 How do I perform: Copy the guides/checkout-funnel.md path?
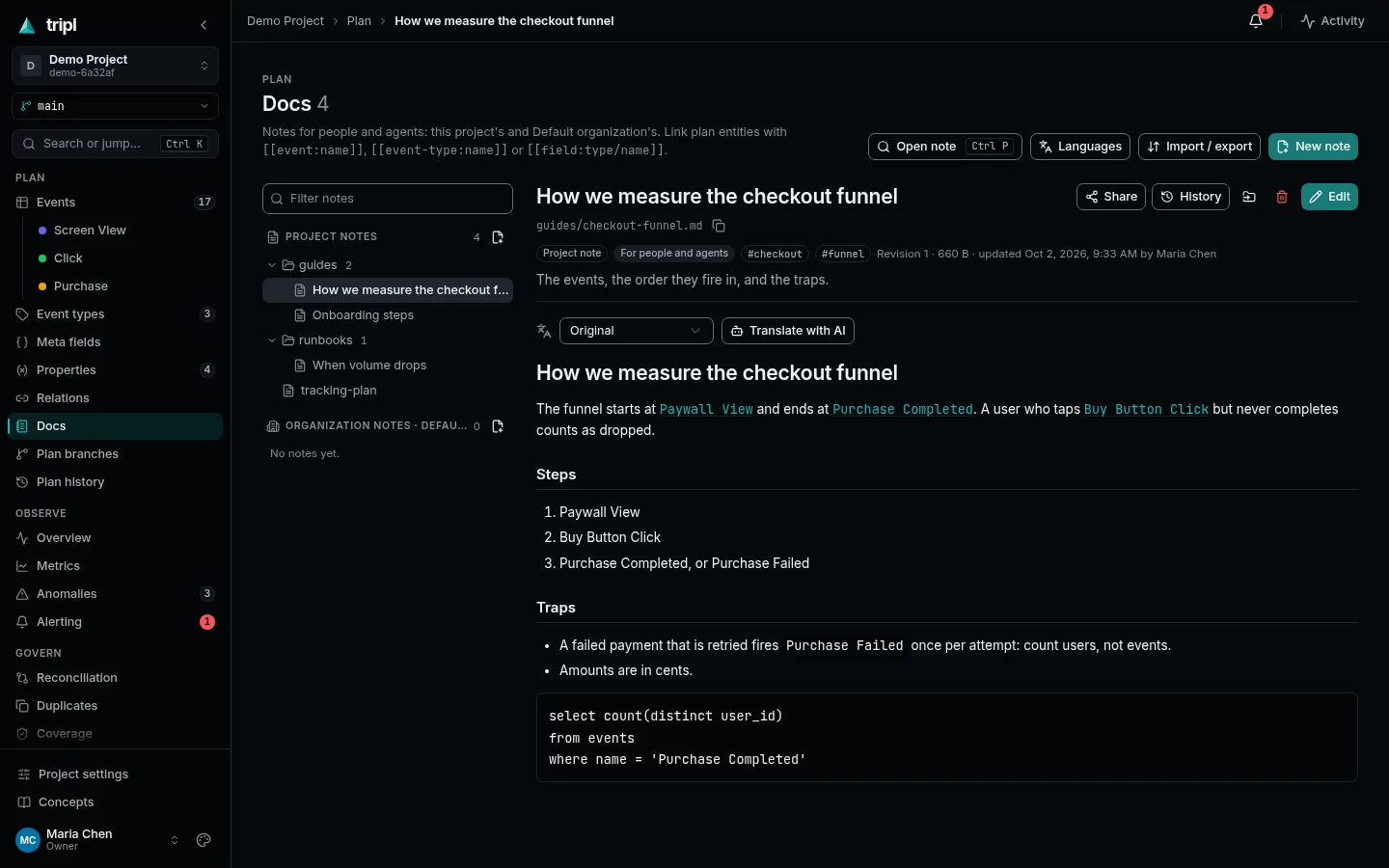pyautogui.click(x=719, y=226)
